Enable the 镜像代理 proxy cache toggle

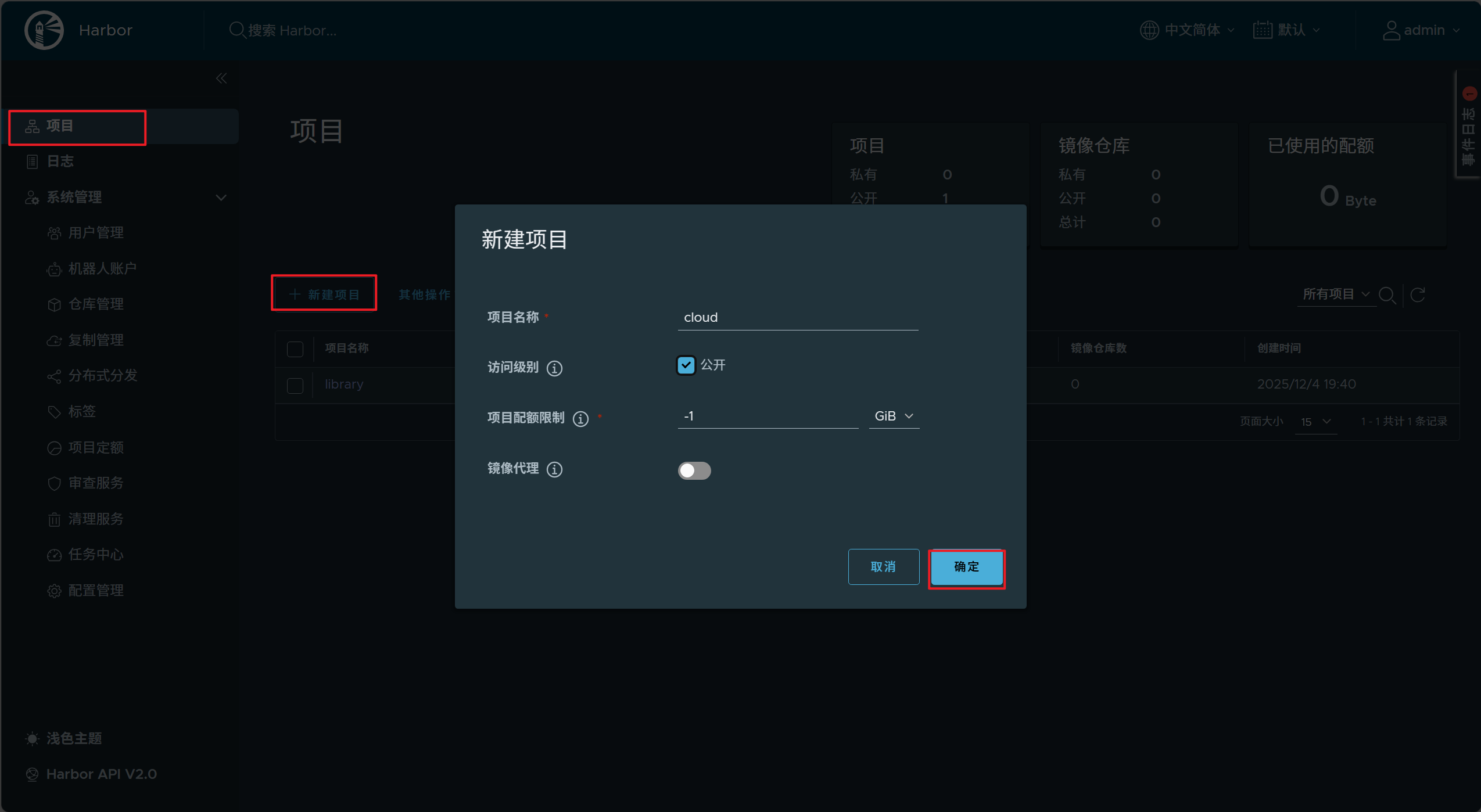pos(694,470)
